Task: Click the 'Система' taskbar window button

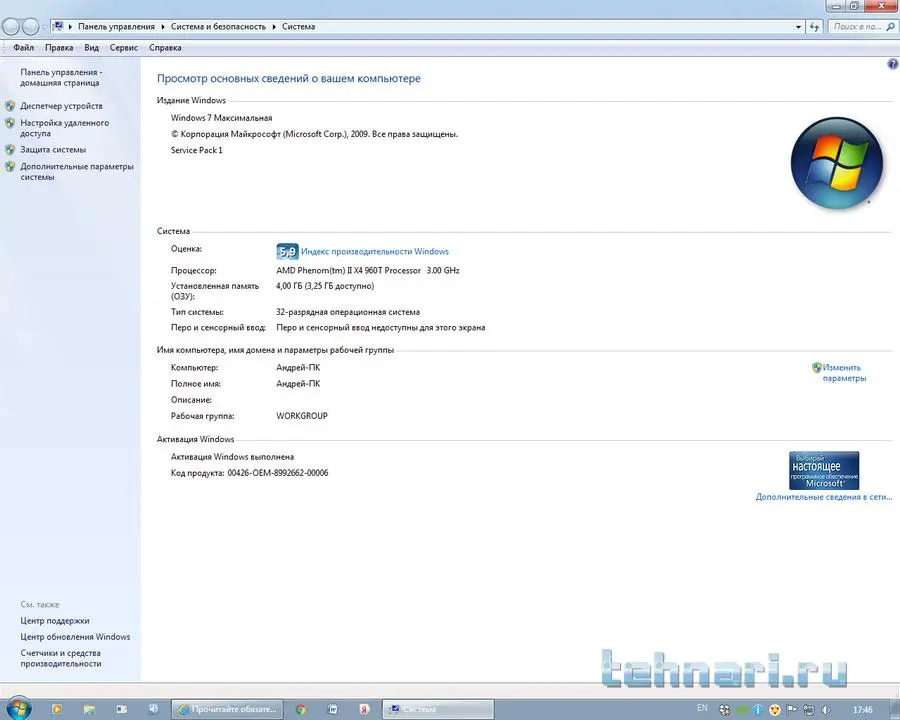Action: coord(438,709)
